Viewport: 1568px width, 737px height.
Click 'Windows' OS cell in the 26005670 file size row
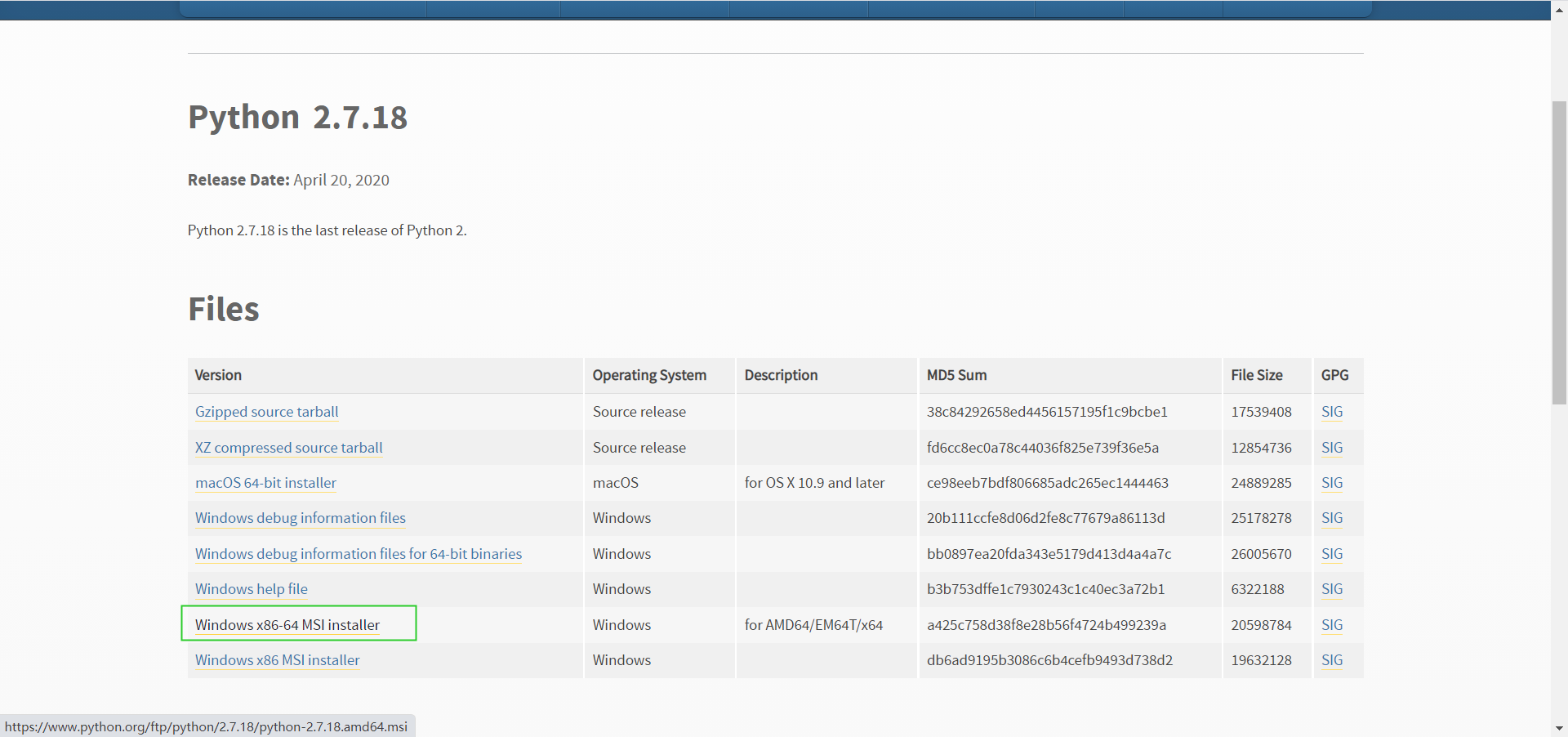[x=621, y=554]
